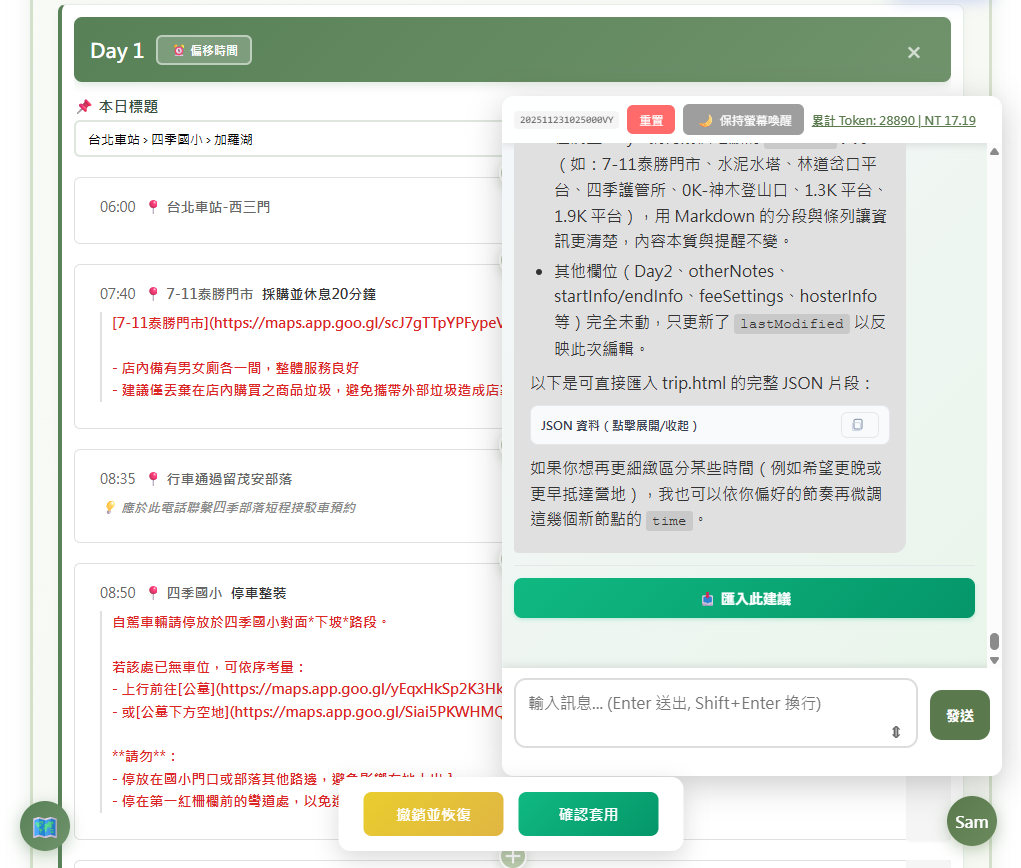Click the import icon on 匯入此建議
1021x868 pixels.
(x=707, y=599)
